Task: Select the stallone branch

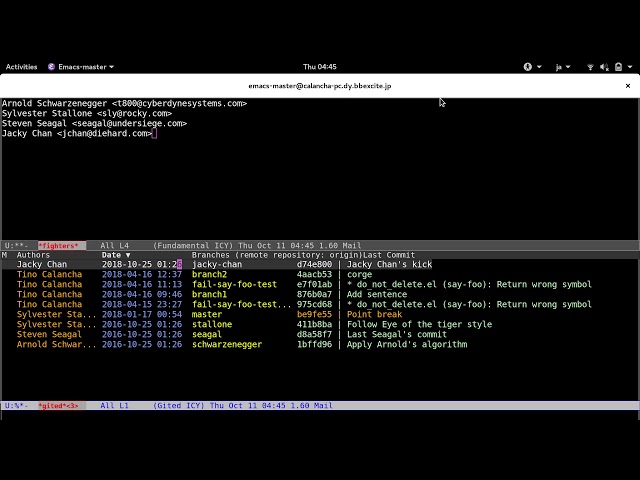Action: (x=212, y=324)
